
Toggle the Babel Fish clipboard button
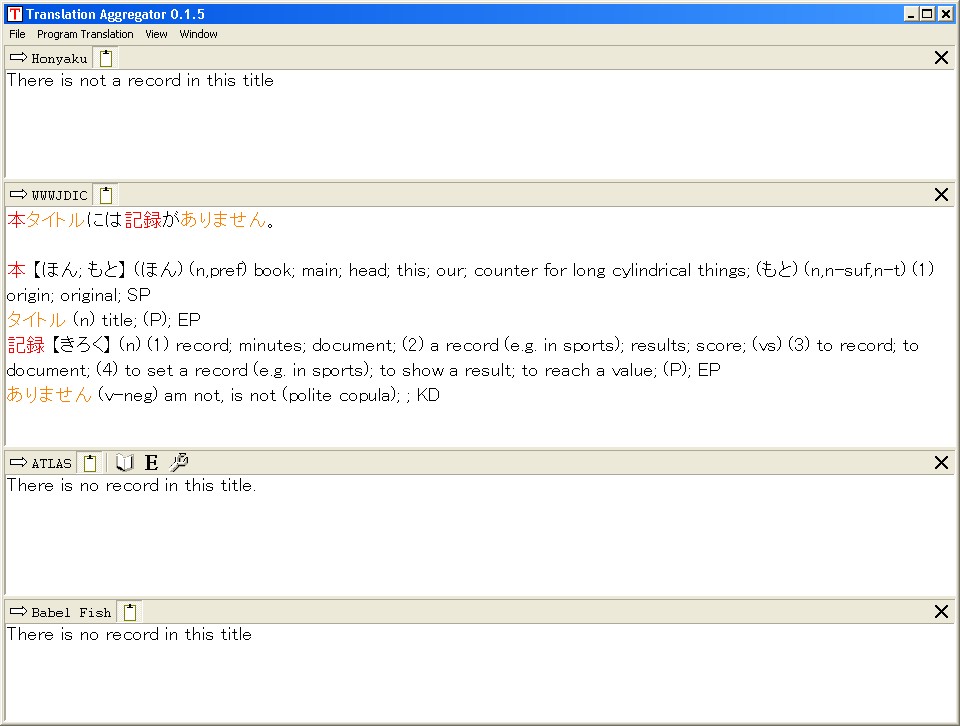point(130,612)
